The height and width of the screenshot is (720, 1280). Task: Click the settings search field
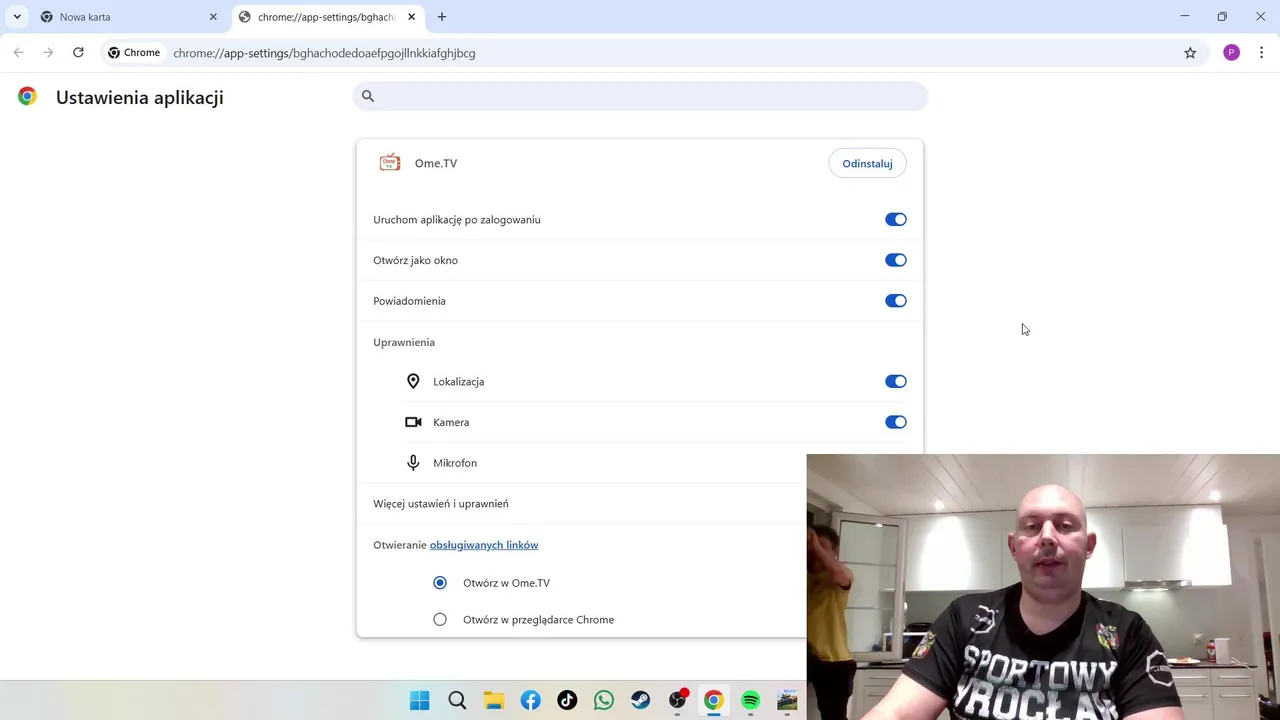coord(640,96)
